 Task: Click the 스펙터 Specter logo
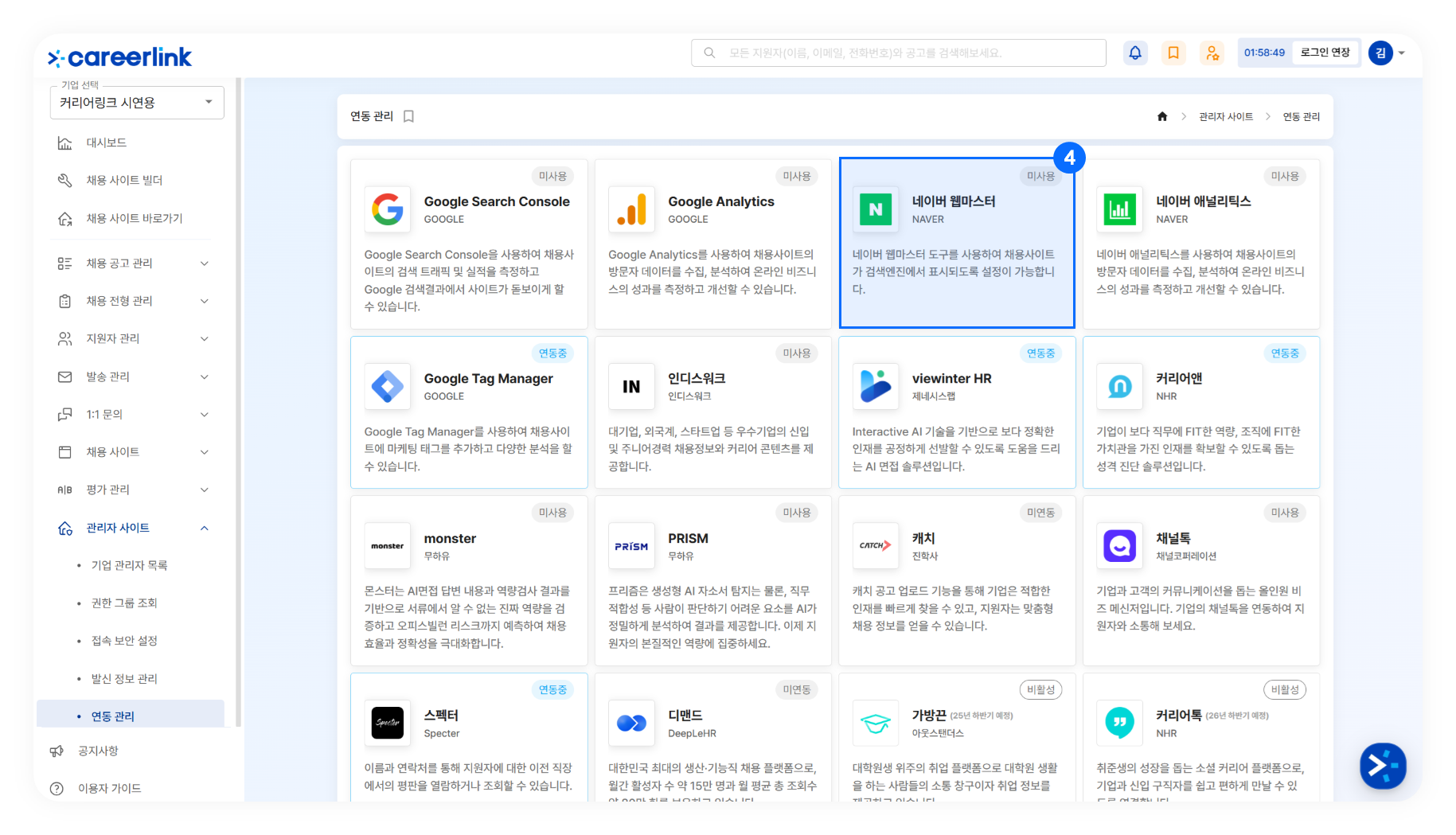388,723
